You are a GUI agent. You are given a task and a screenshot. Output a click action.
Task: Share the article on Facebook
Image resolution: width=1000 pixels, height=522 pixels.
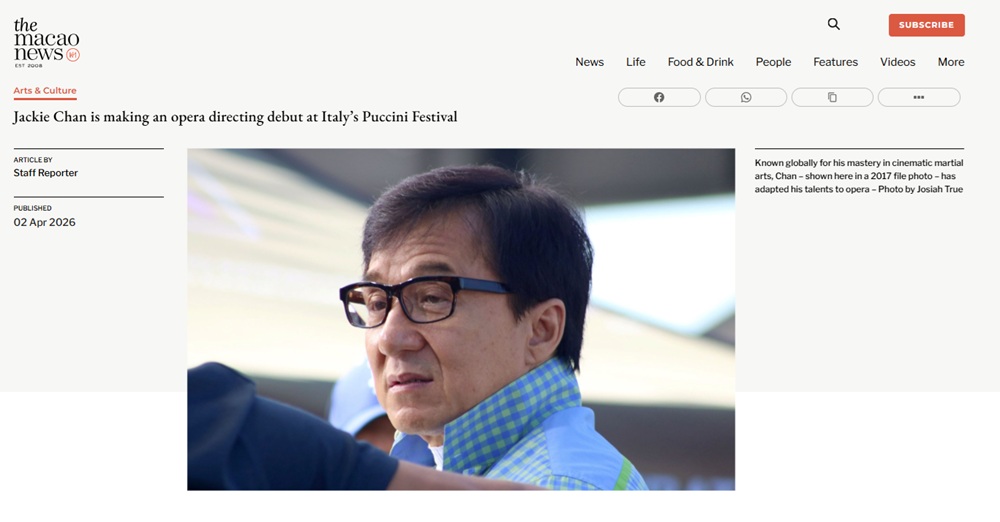tap(659, 97)
